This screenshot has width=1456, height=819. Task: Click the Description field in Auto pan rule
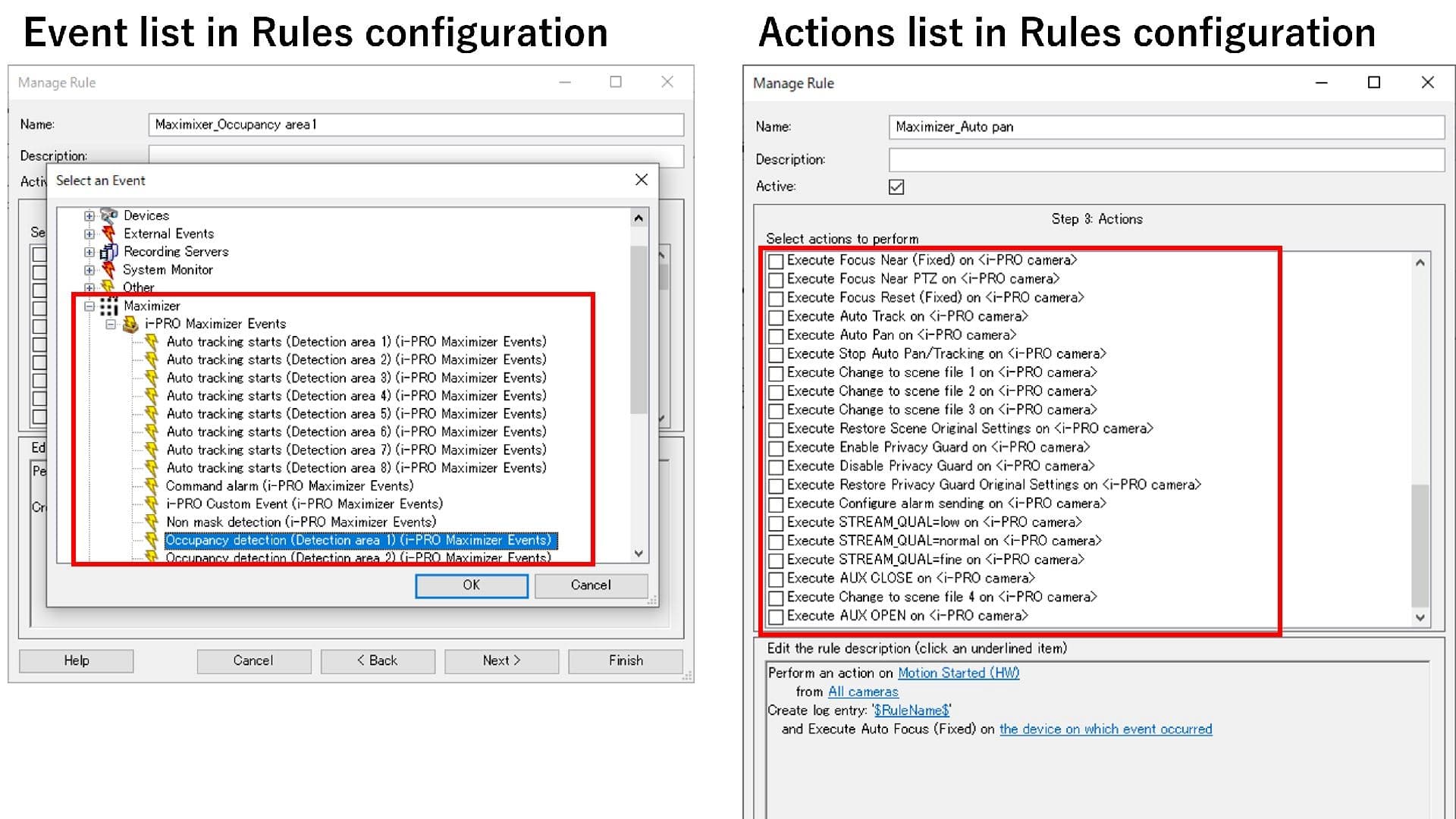[x=1166, y=160]
